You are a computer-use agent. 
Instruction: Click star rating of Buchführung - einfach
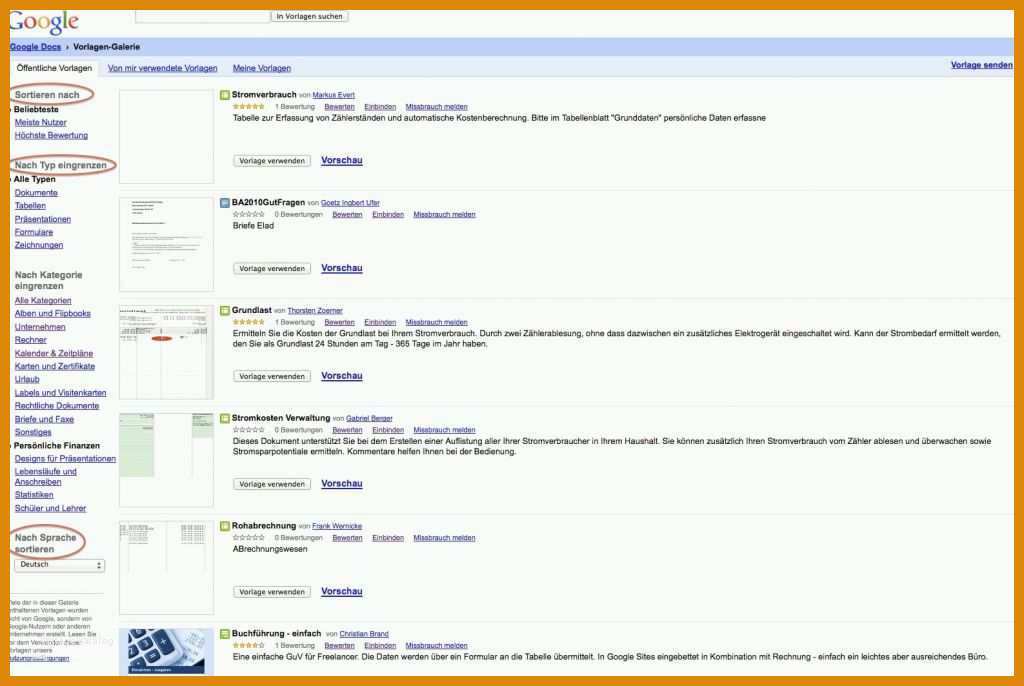[x=249, y=645]
